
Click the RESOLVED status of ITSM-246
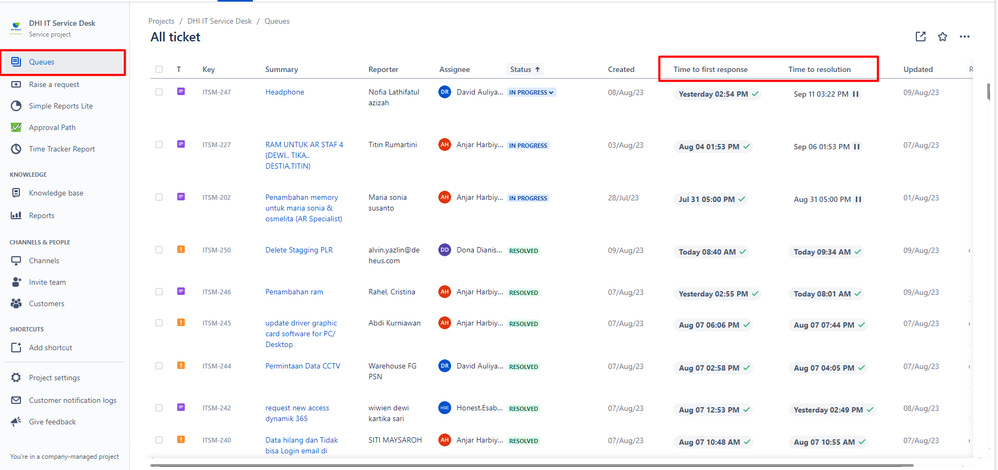523,293
